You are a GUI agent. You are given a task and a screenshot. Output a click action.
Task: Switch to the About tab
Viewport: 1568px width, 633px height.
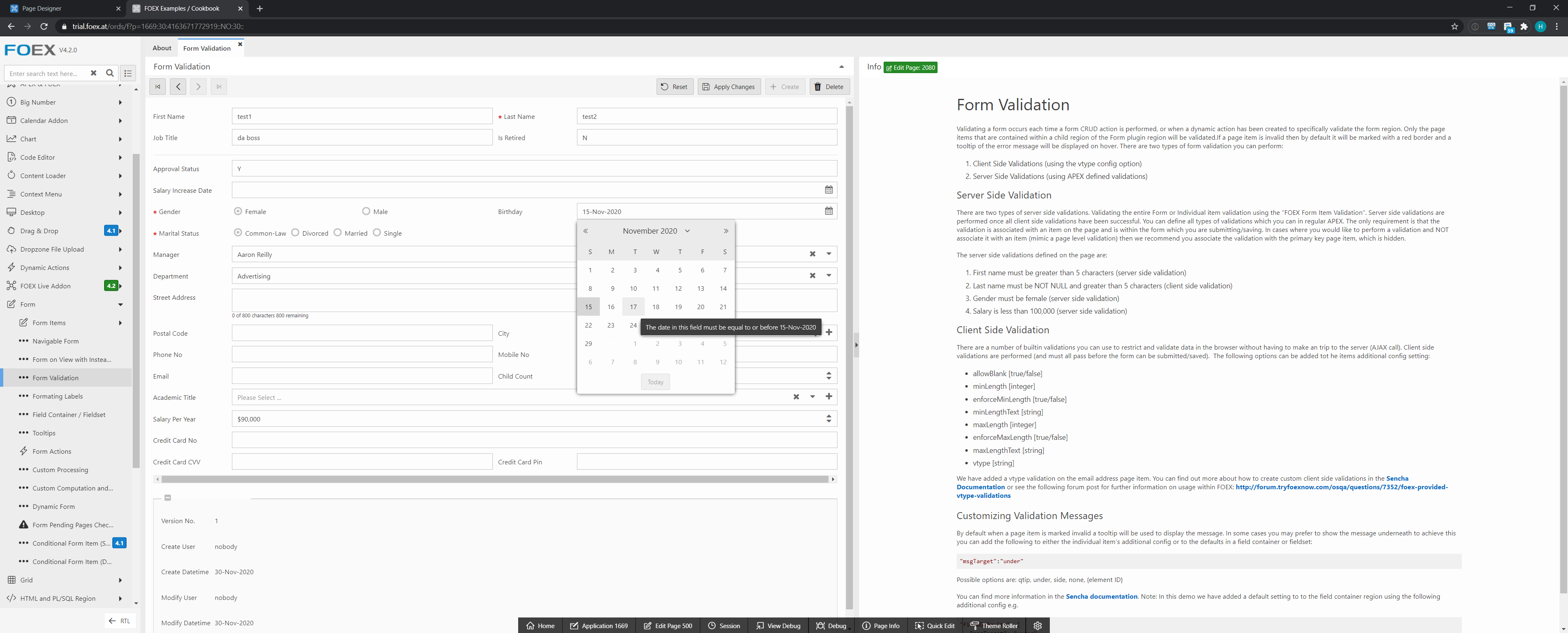click(x=161, y=47)
